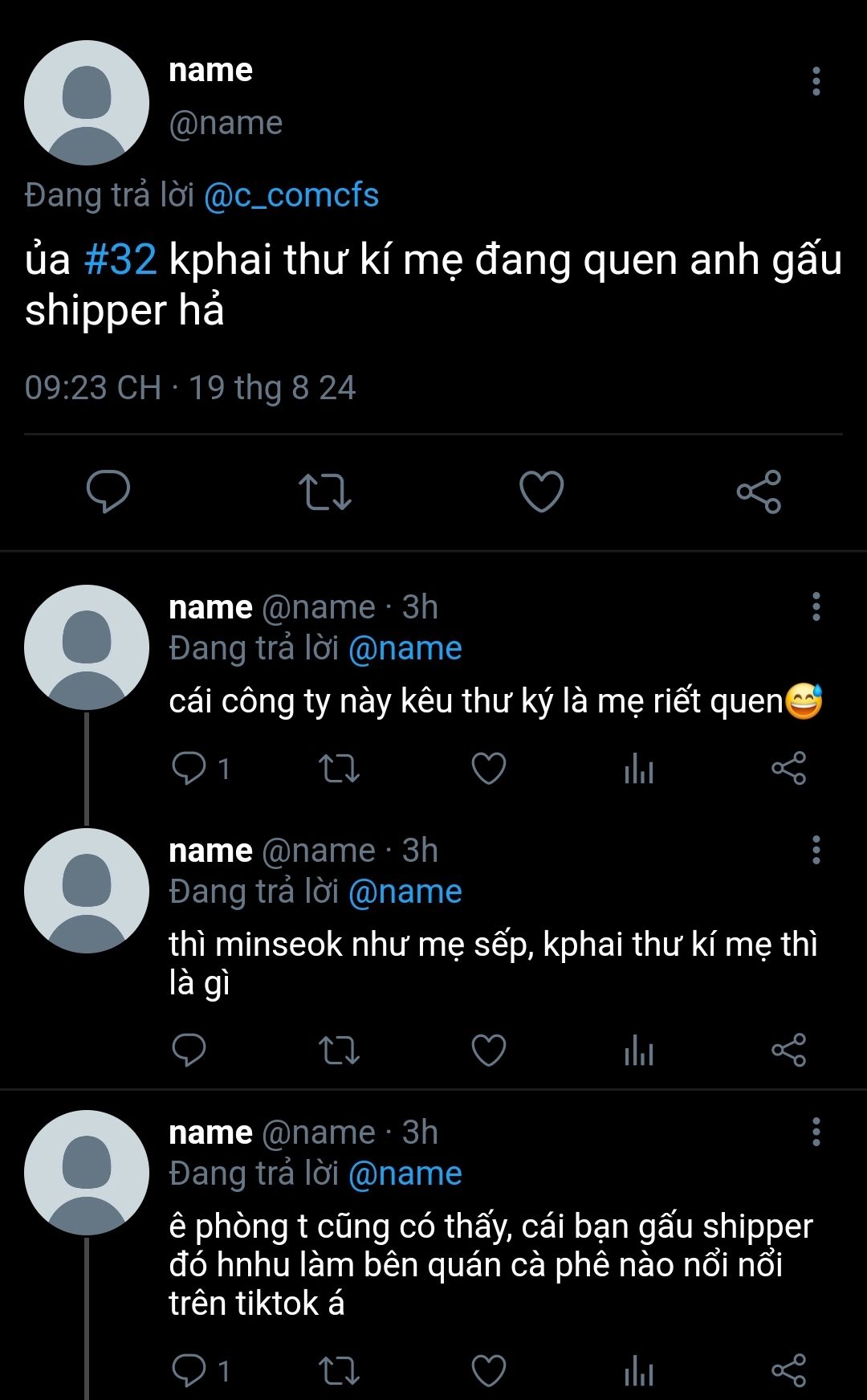
Task: Retweet the 'thì minseok như mẹ sếp' reply
Action: coord(339,1050)
